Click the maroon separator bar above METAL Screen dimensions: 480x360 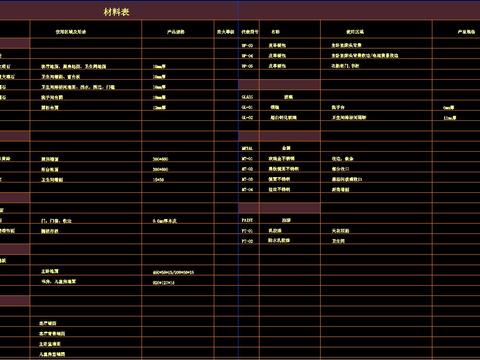(280, 136)
